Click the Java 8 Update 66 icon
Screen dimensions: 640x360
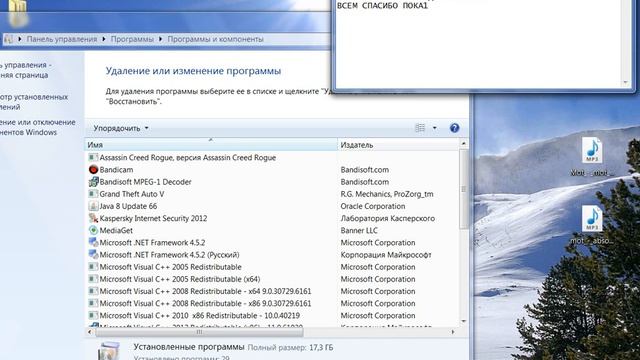coord(93,206)
